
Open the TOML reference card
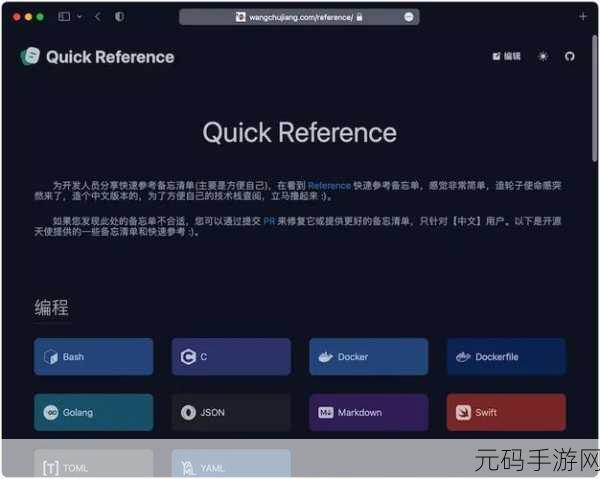(93, 464)
